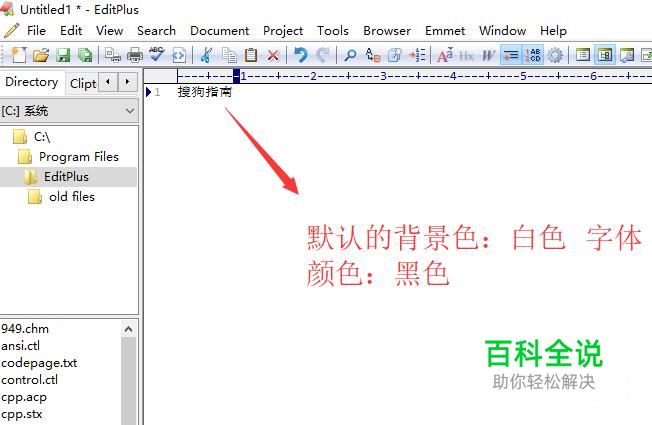
Task: Select file codepage.txt in the list
Action: tap(39, 363)
